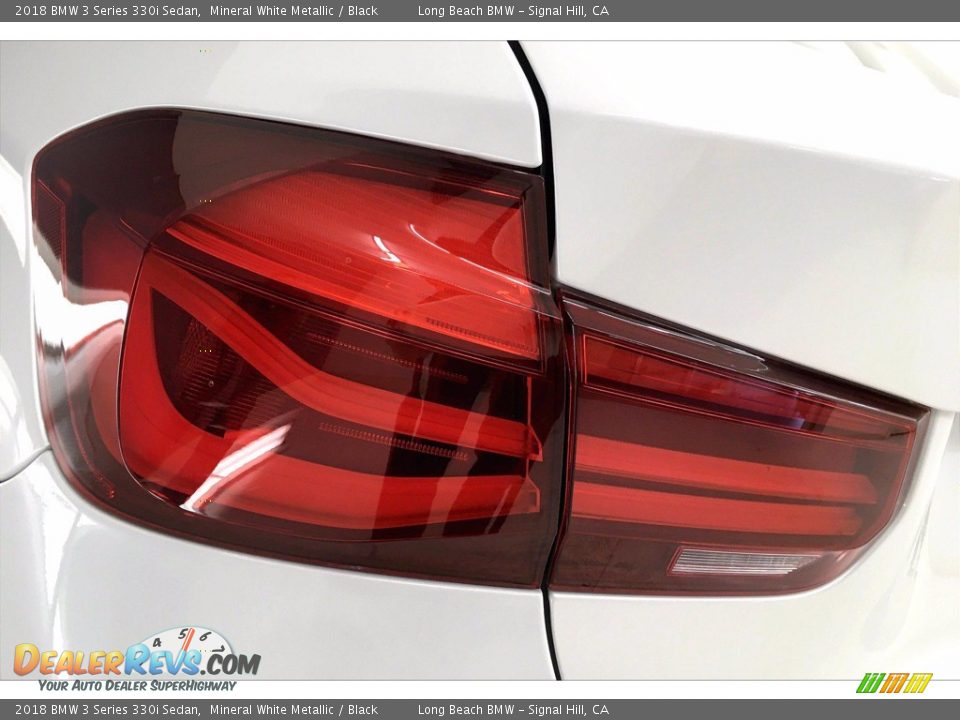The width and height of the screenshot is (960, 720).
Task: Click the DealerRevs.com logo watermark
Action: tap(136, 660)
